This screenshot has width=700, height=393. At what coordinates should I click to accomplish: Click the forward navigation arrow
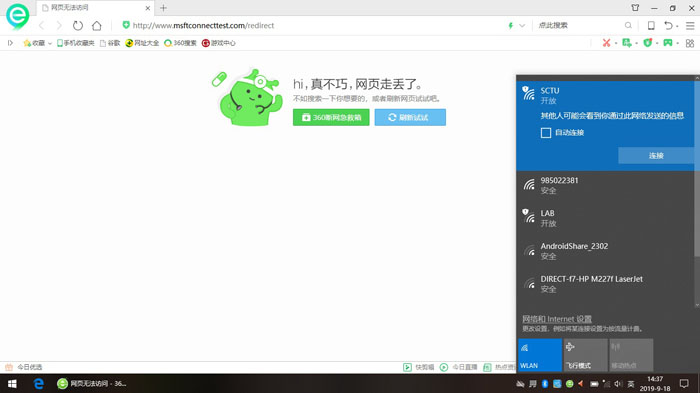click(x=59, y=25)
